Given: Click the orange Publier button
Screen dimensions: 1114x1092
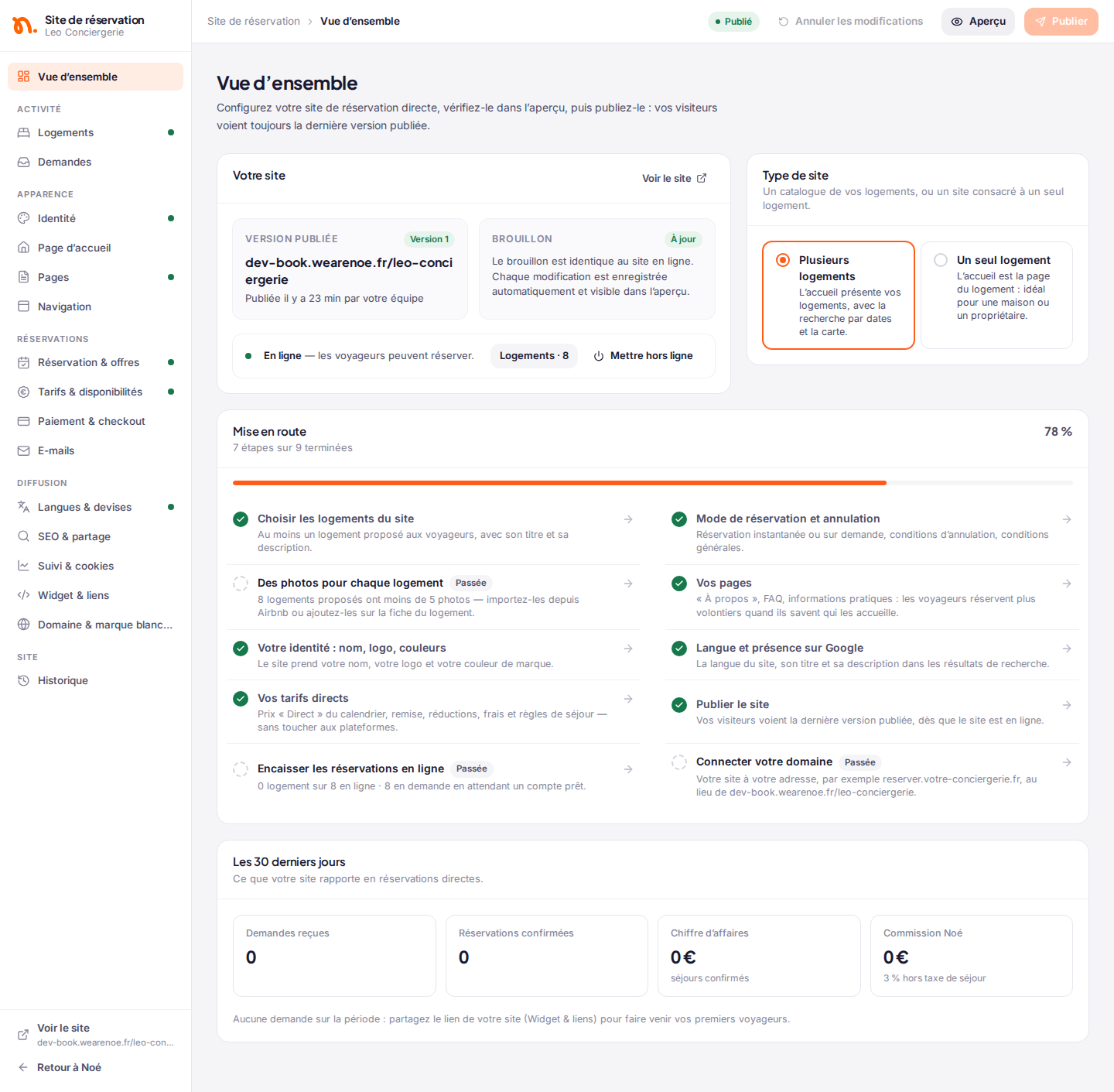Looking at the screenshot, I should point(1061,22).
